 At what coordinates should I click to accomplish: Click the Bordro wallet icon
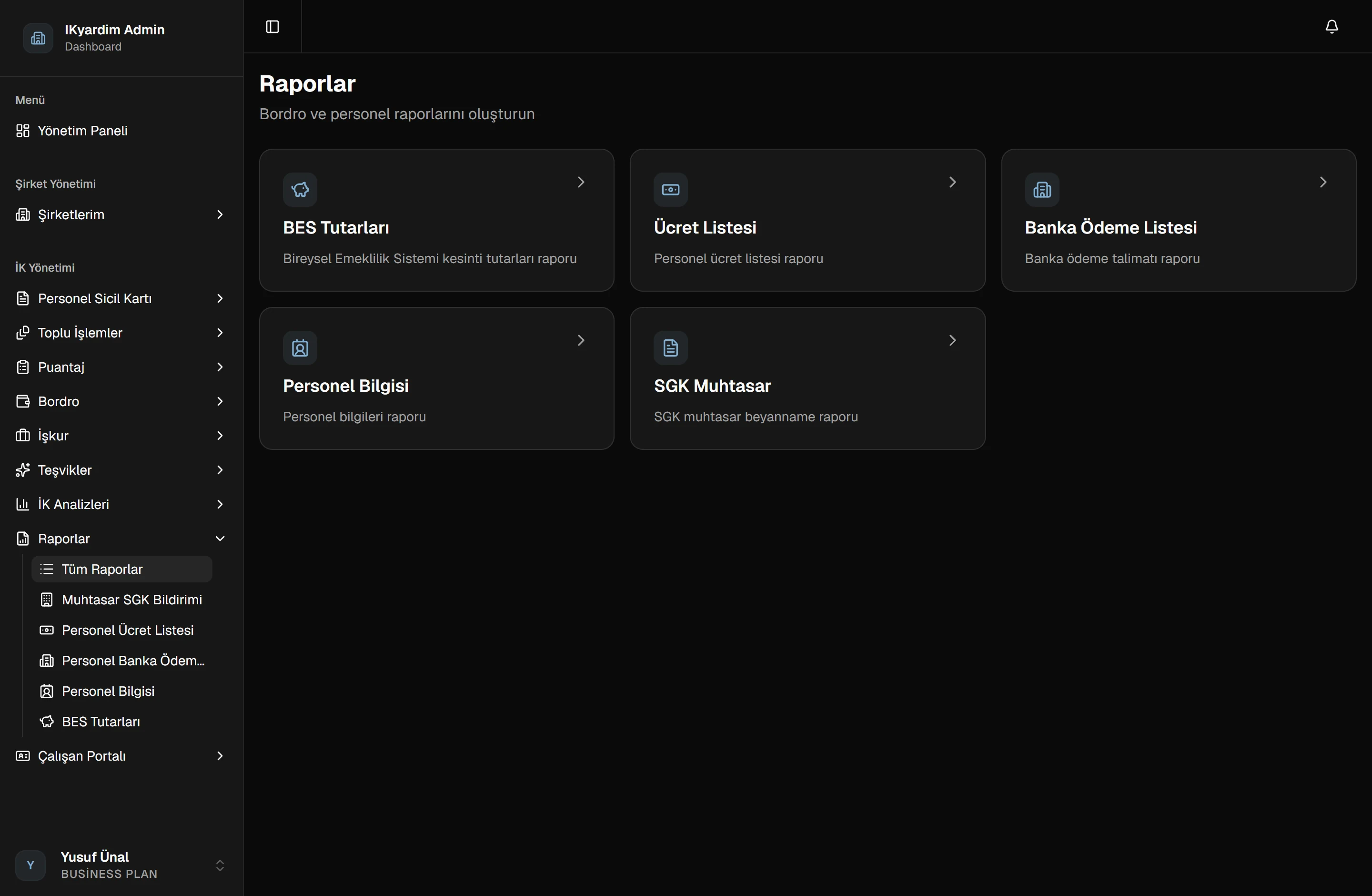[x=22, y=401]
